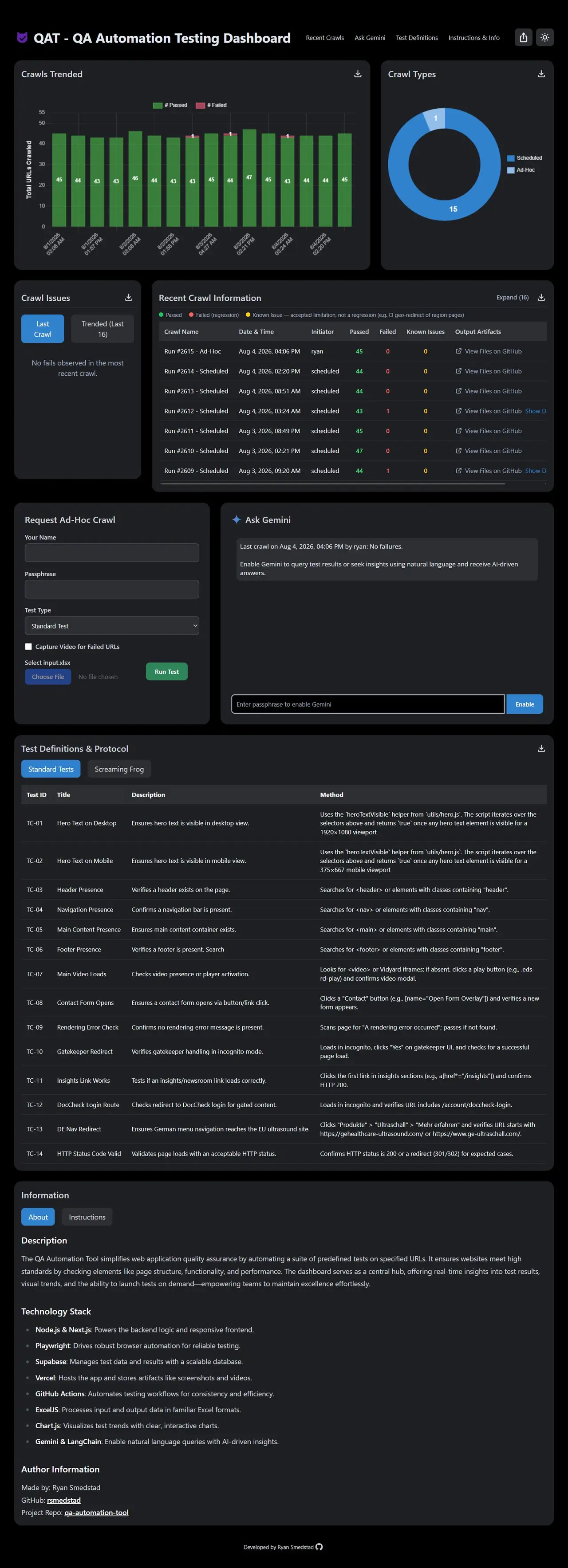
Task: Select the Last Crawl tab
Action: (x=43, y=329)
